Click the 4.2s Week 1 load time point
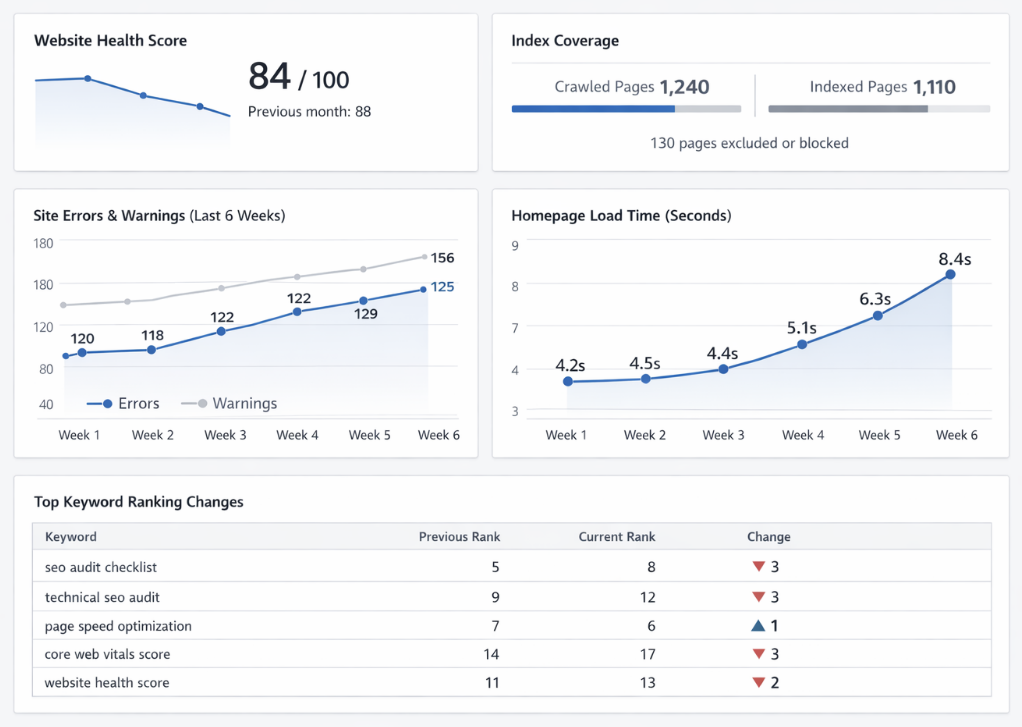The width and height of the screenshot is (1022, 727). point(568,381)
